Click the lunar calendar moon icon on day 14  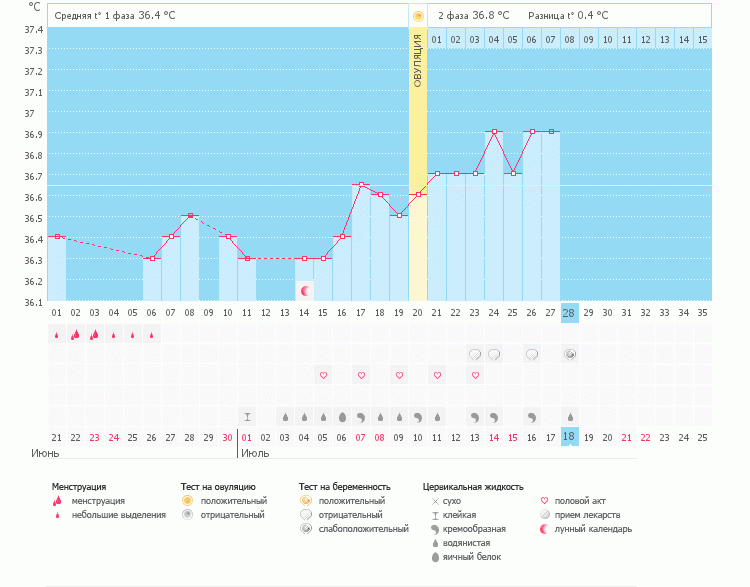click(305, 291)
